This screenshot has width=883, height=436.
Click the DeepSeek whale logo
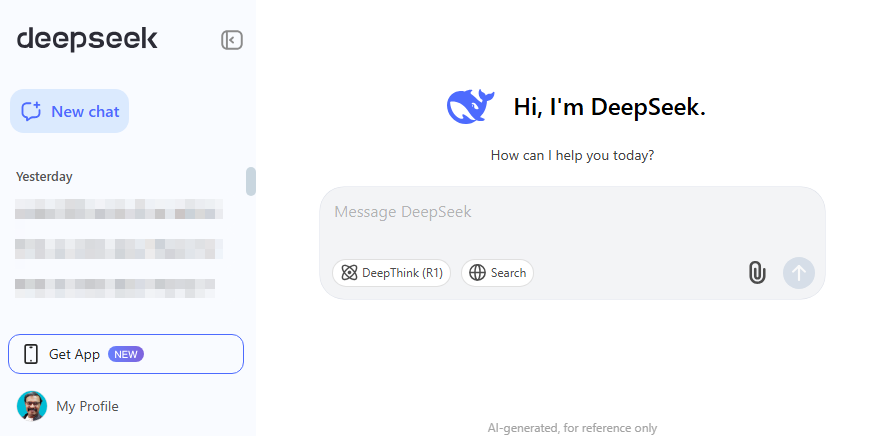click(x=470, y=106)
